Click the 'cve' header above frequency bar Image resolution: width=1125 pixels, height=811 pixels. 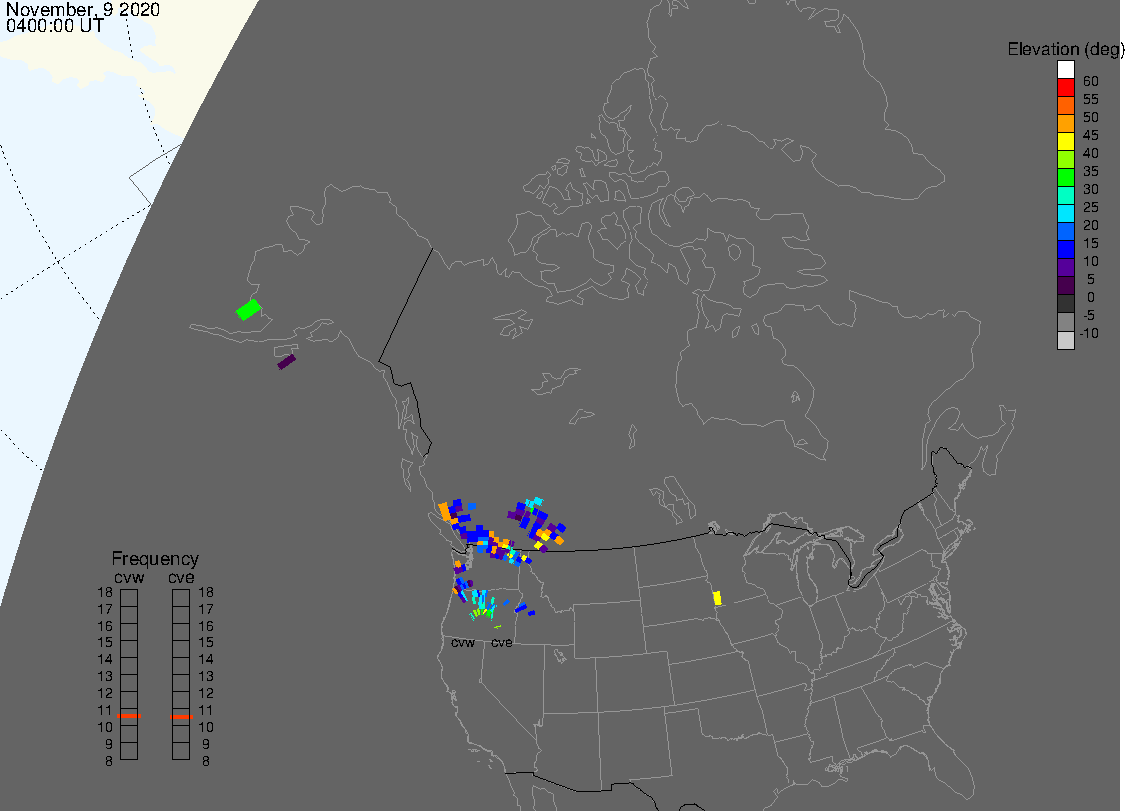(182, 578)
